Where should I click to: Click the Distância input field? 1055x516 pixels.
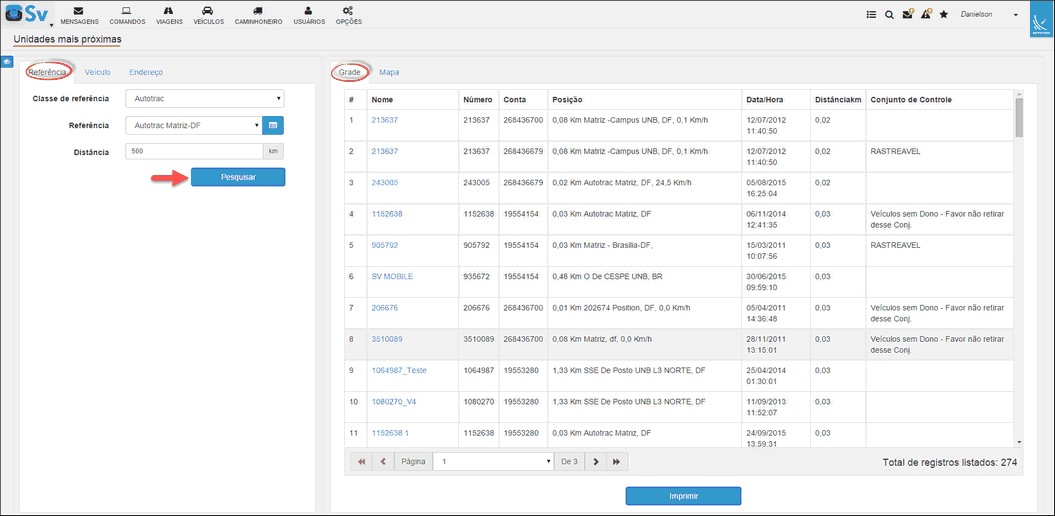pos(194,151)
